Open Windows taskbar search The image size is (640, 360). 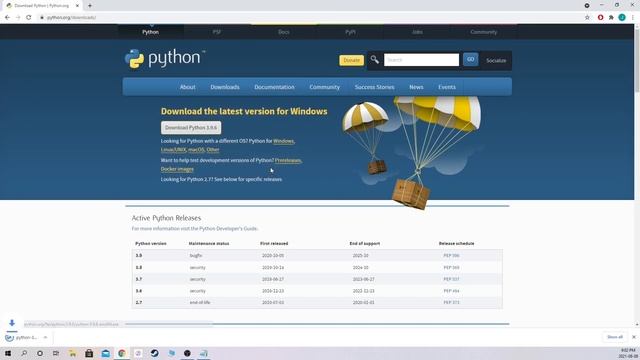coord(24,353)
